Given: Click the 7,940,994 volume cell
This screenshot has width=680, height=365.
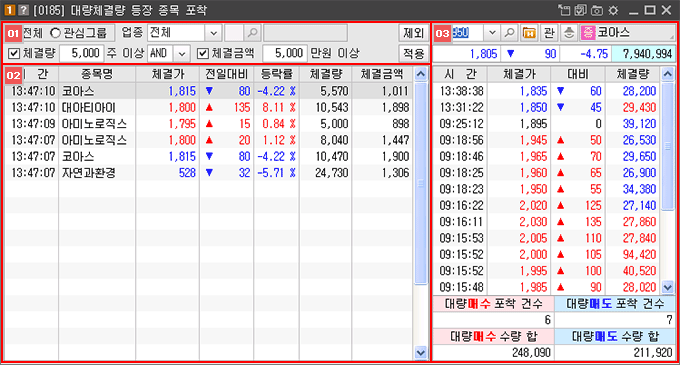Looking at the screenshot, I should click(x=643, y=54).
